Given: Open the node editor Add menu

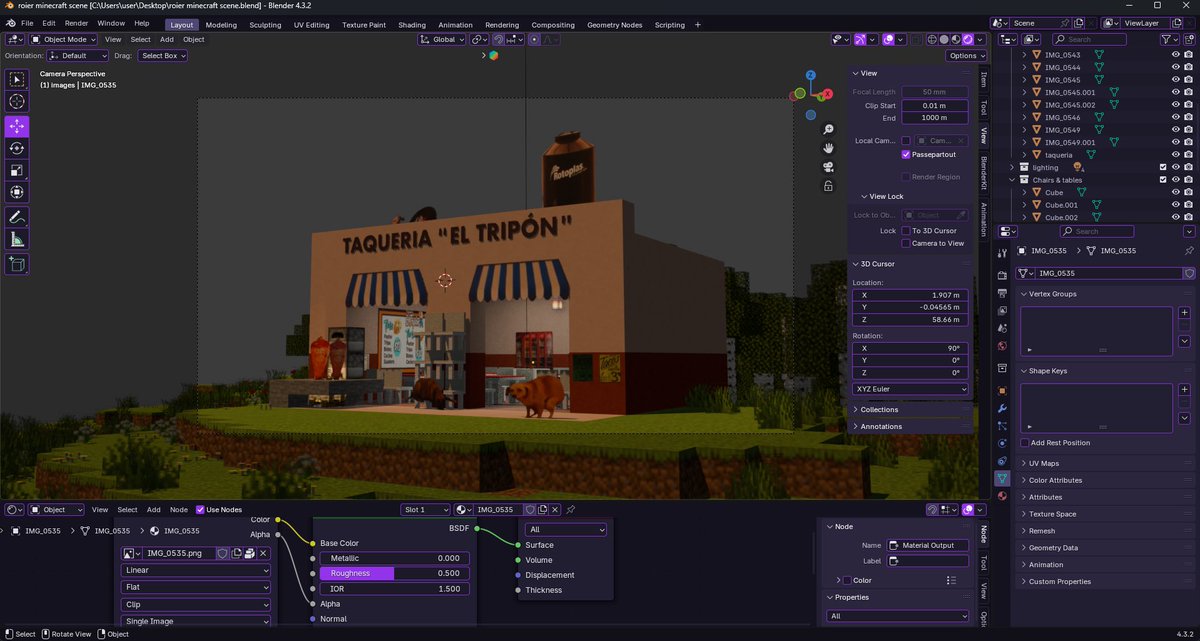Looking at the screenshot, I should tap(153, 510).
